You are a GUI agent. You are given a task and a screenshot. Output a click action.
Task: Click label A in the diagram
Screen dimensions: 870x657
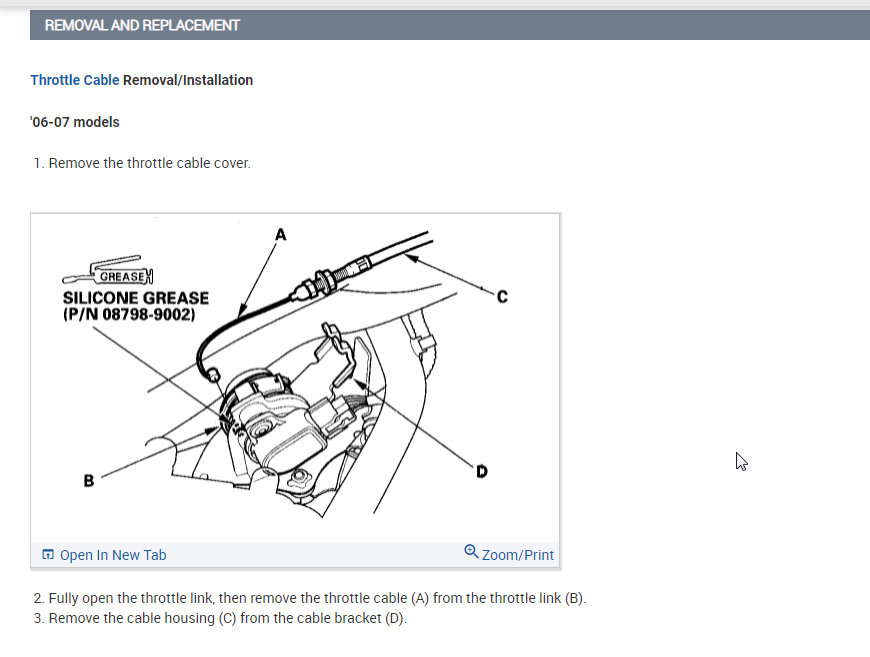point(281,235)
